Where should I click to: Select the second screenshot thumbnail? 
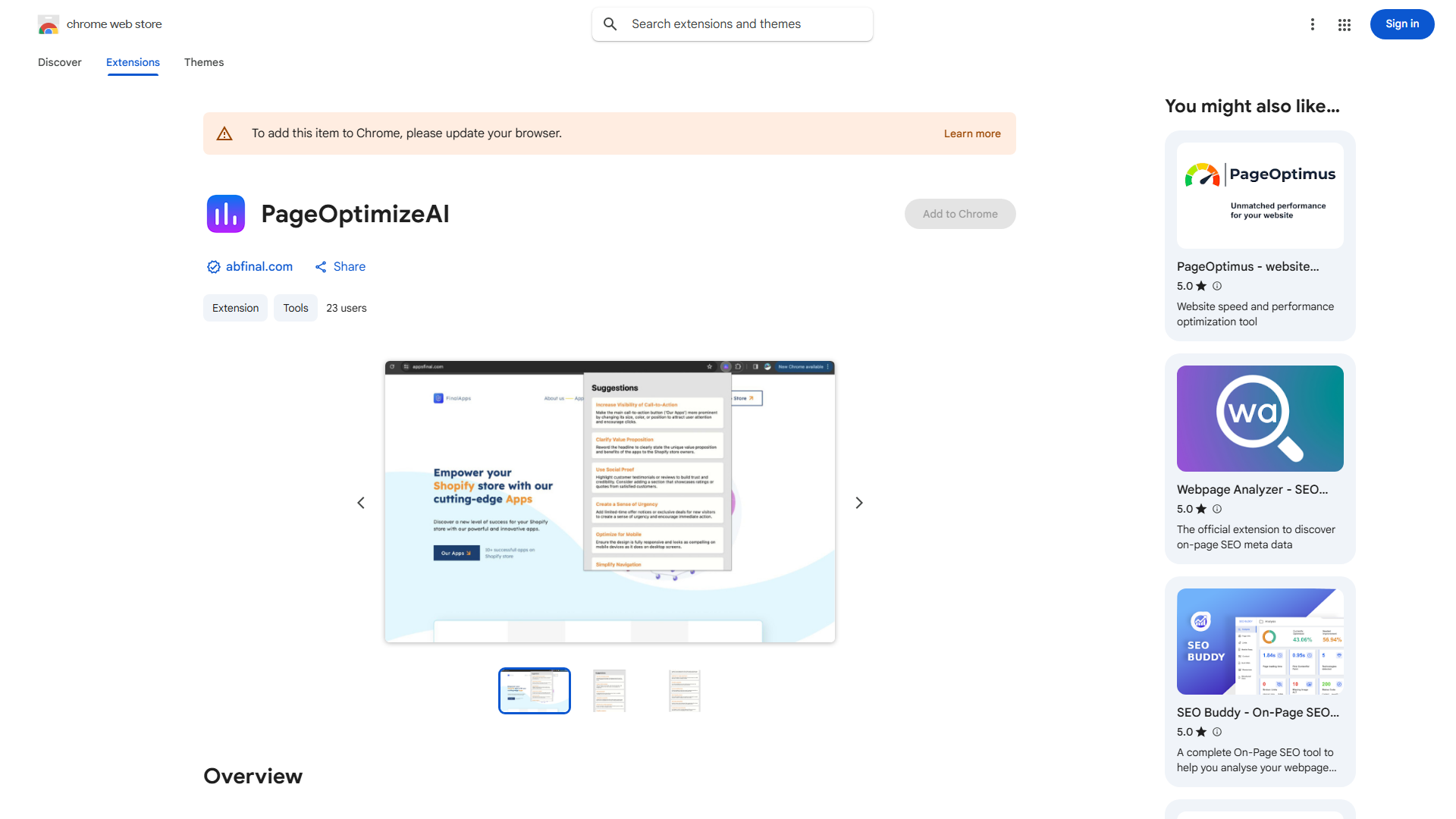point(609,690)
